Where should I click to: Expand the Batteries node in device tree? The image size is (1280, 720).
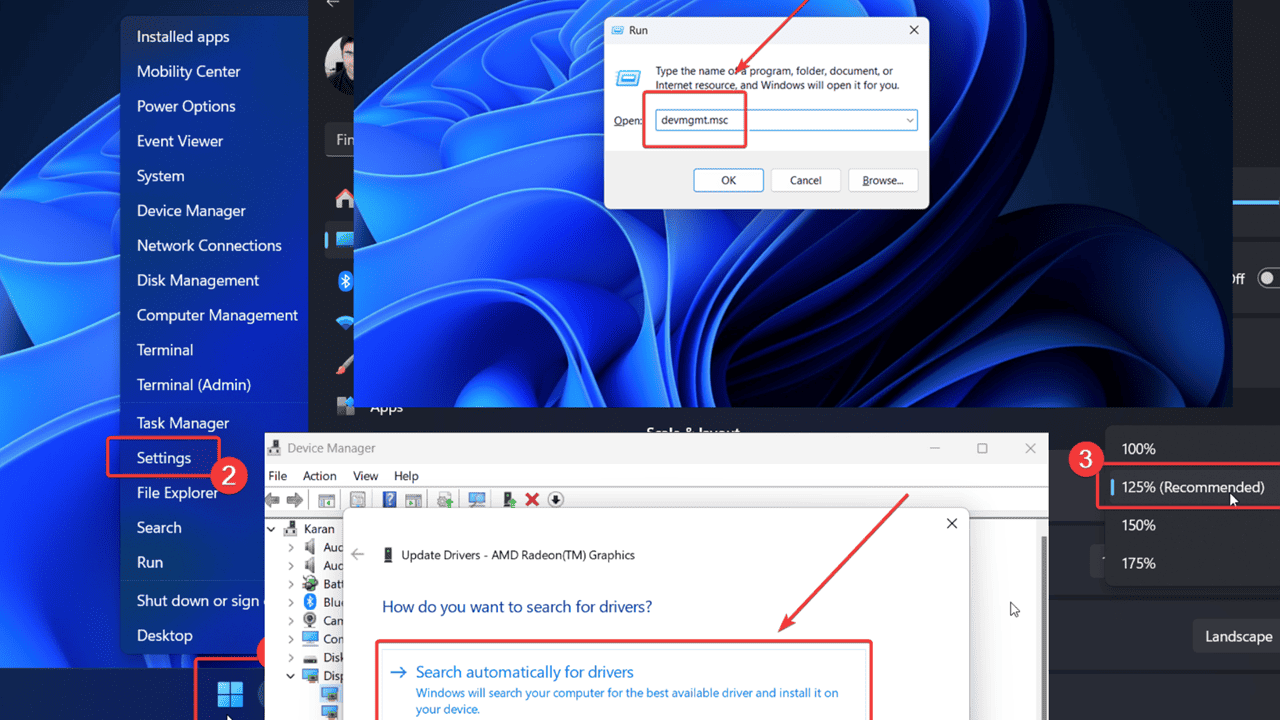point(291,584)
